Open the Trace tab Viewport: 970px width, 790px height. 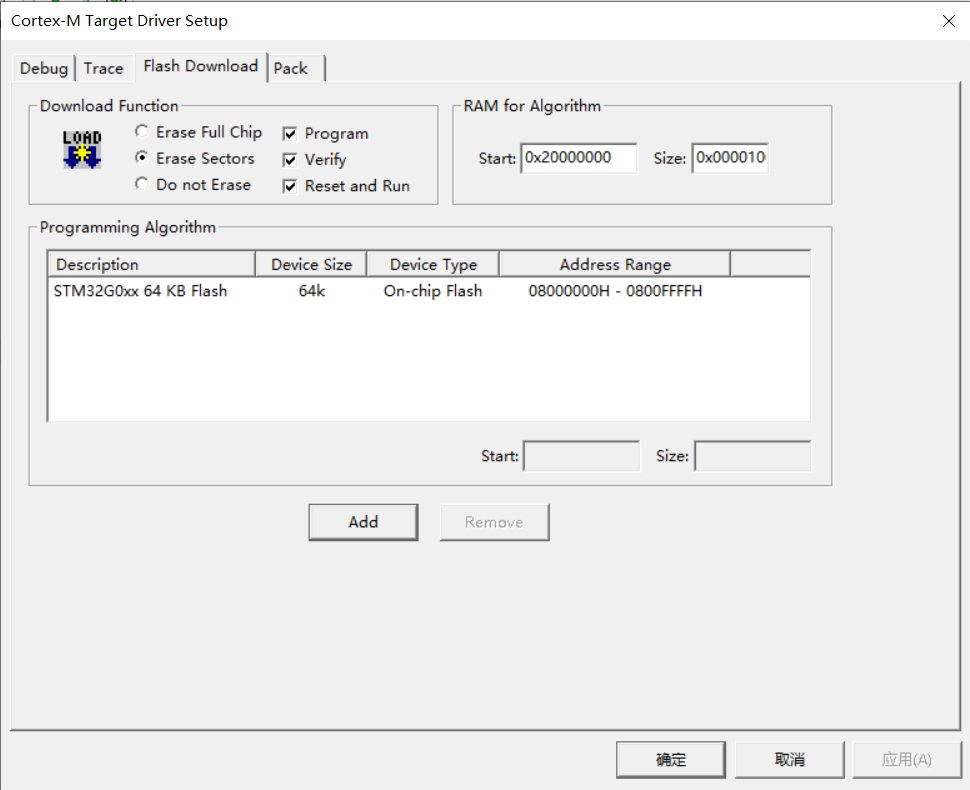point(103,68)
